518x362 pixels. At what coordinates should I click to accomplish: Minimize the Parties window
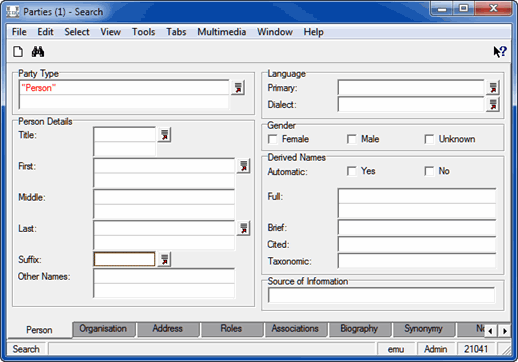(442, 9)
